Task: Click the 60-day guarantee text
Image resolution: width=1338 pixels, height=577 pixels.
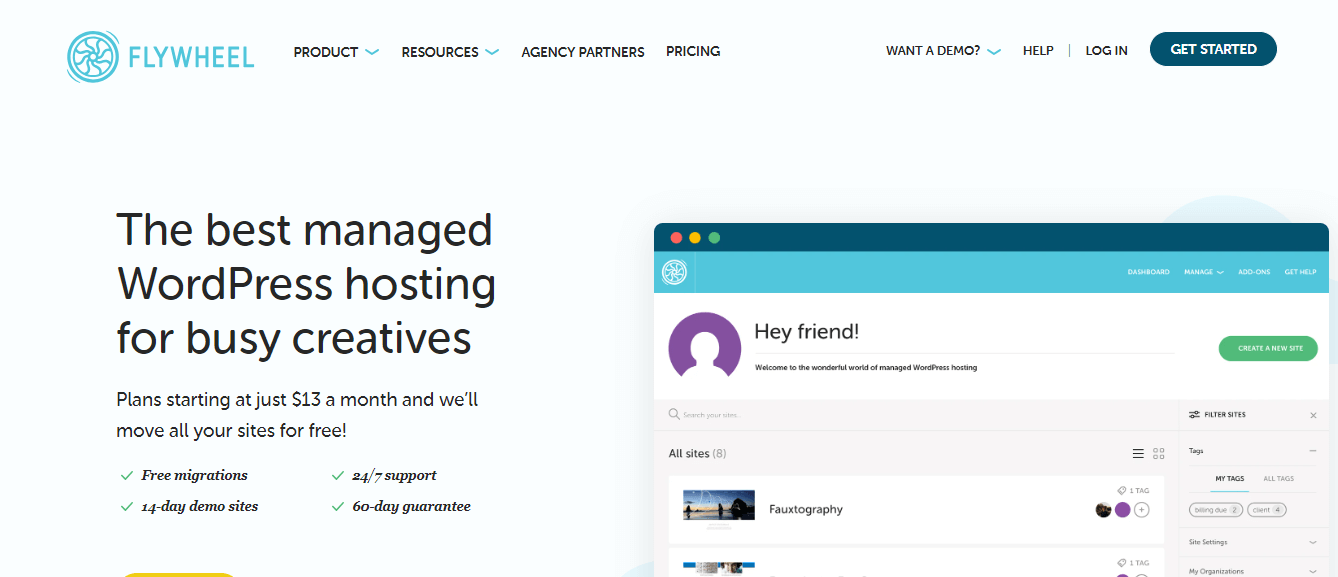Action: pyautogui.click(x=411, y=507)
